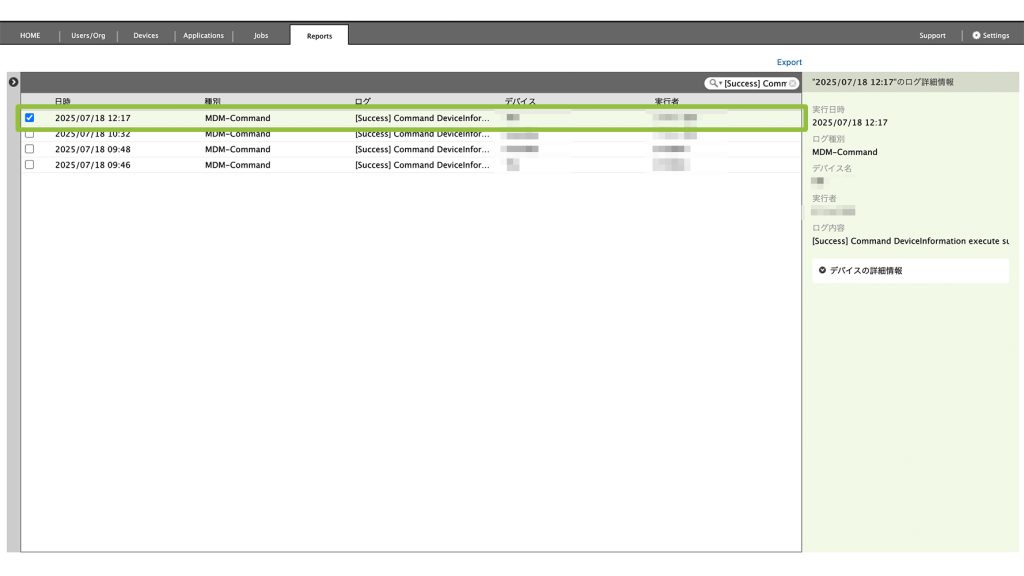Go to the HOME tab
Screen dimensions: 1024x576
point(30,35)
